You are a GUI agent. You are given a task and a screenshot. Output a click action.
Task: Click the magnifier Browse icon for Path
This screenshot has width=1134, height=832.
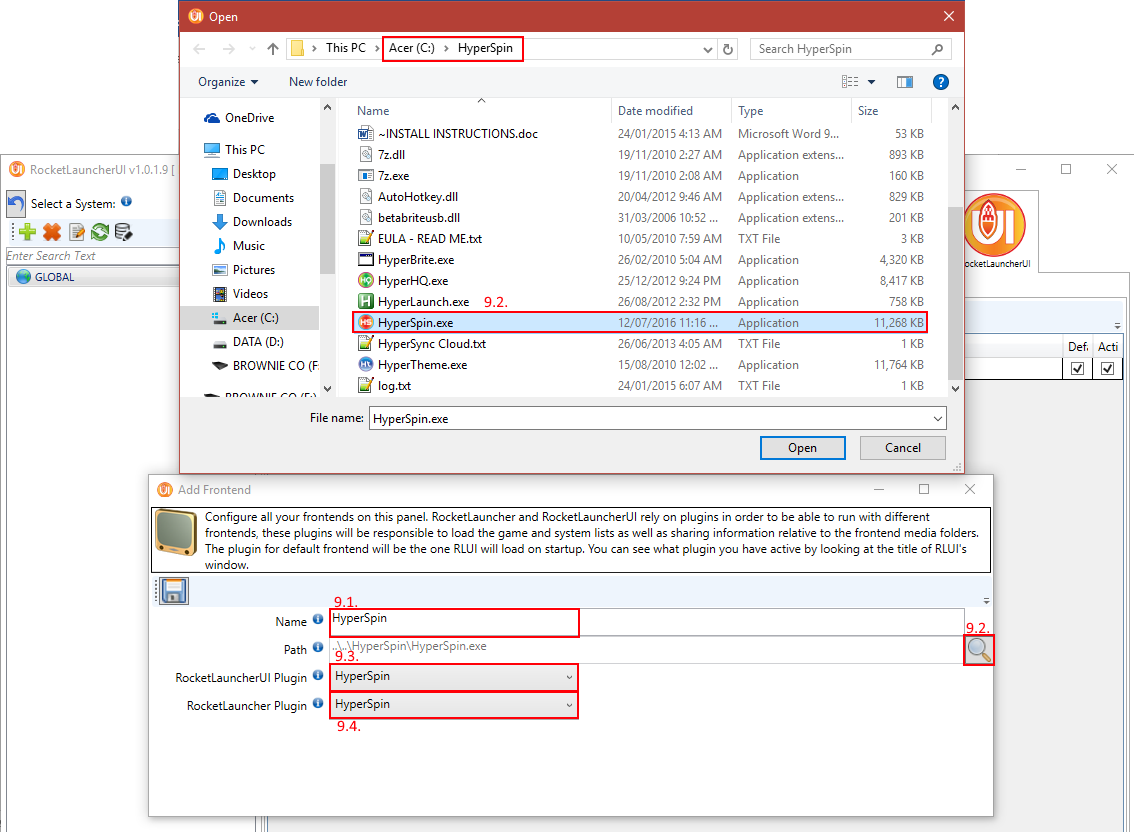coord(979,650)
